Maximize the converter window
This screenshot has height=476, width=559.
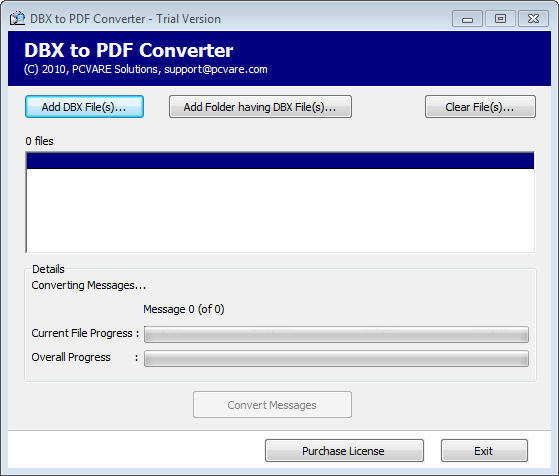coord(500,19)
